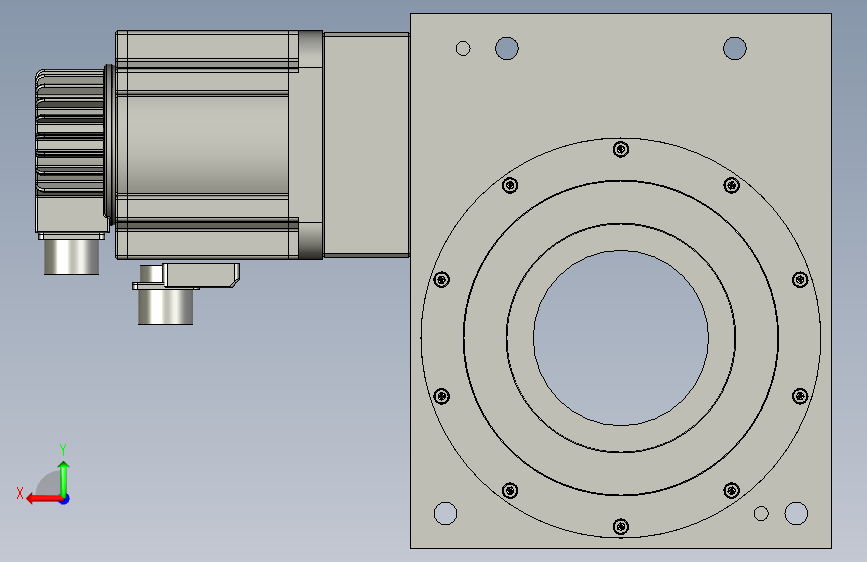
Task: Pick the small hole near the plate's bottom-right
Action: tap(761, 513)
